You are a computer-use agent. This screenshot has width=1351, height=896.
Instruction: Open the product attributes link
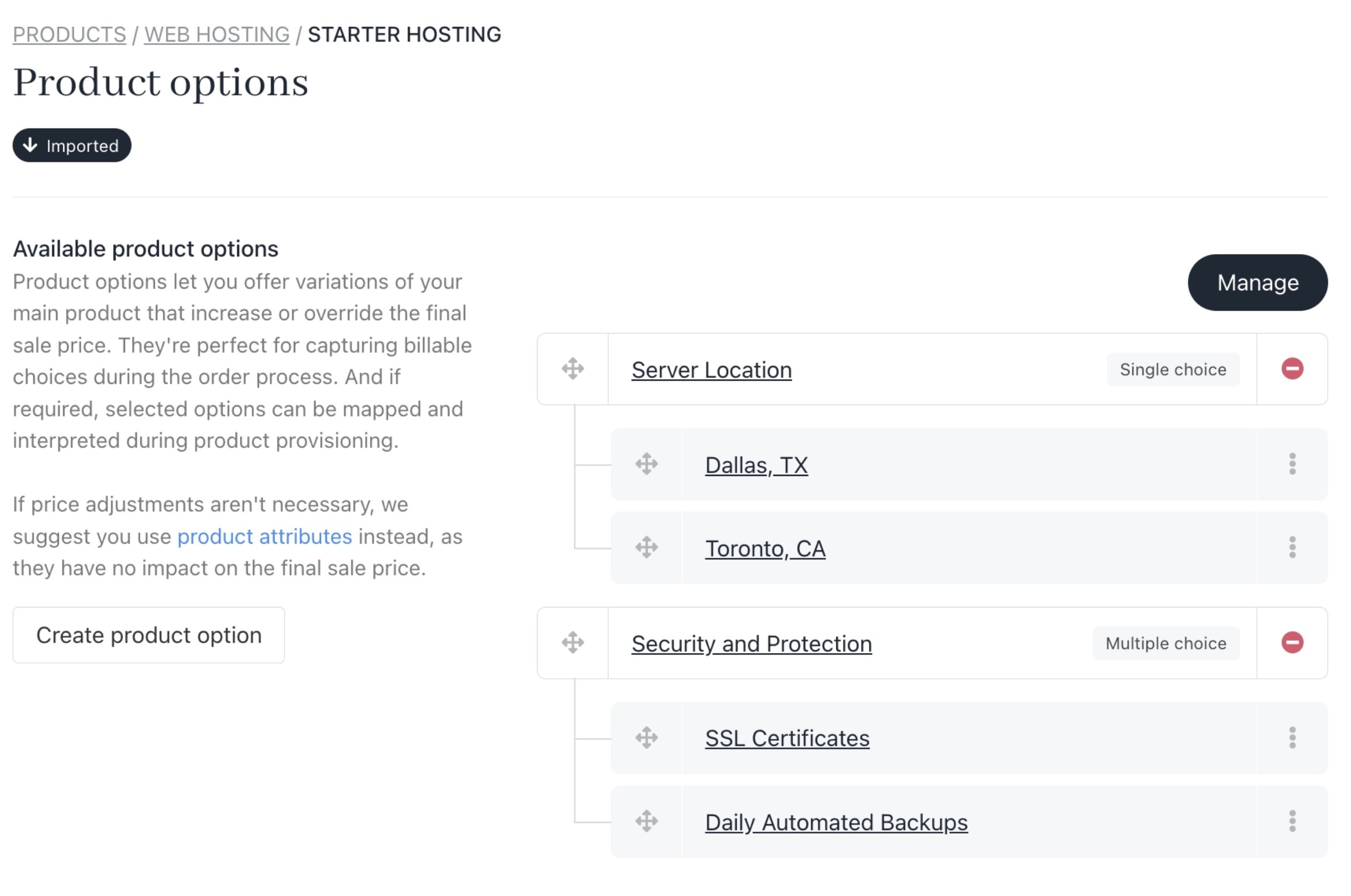(x=265, y=536)
